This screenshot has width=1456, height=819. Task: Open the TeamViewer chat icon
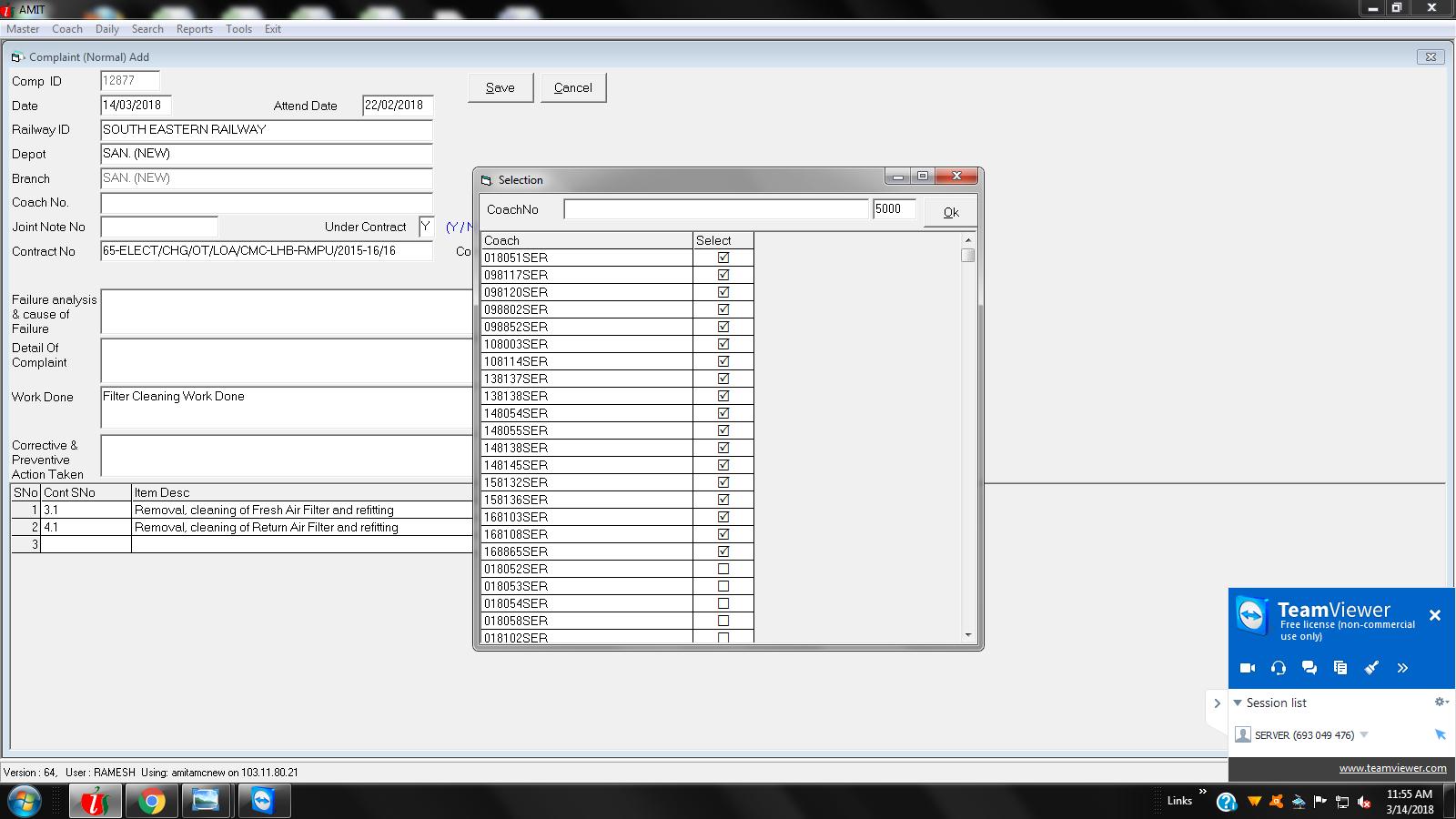click(1309, 668)
